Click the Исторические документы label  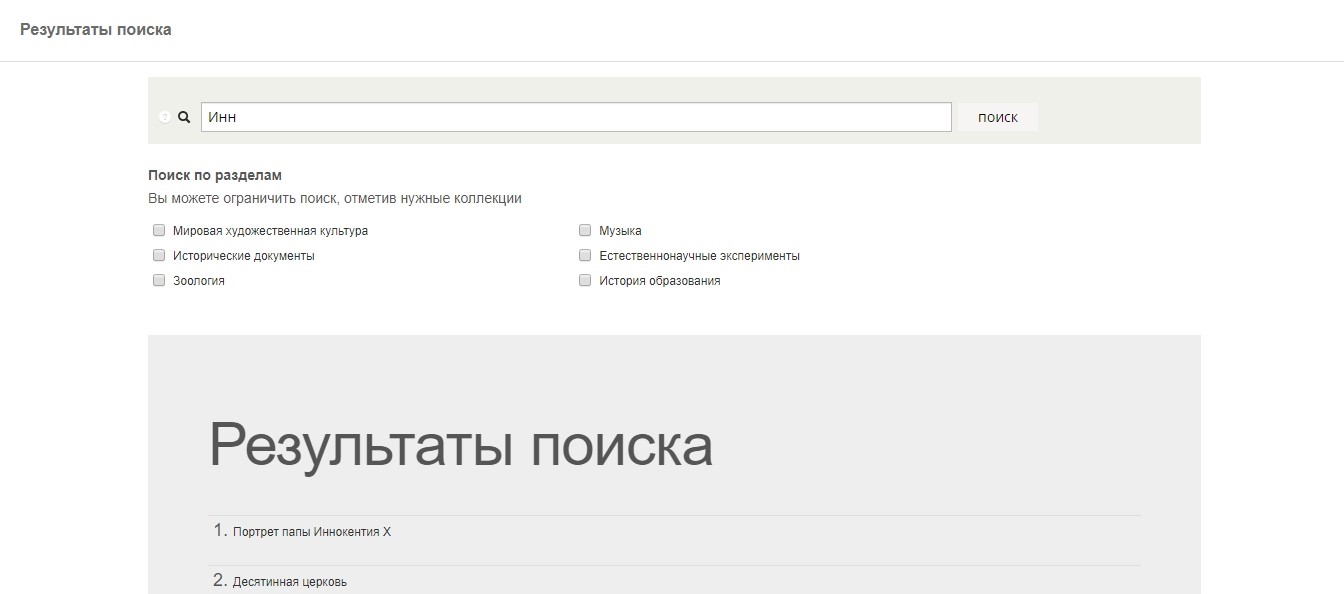(x=244, y=256)
